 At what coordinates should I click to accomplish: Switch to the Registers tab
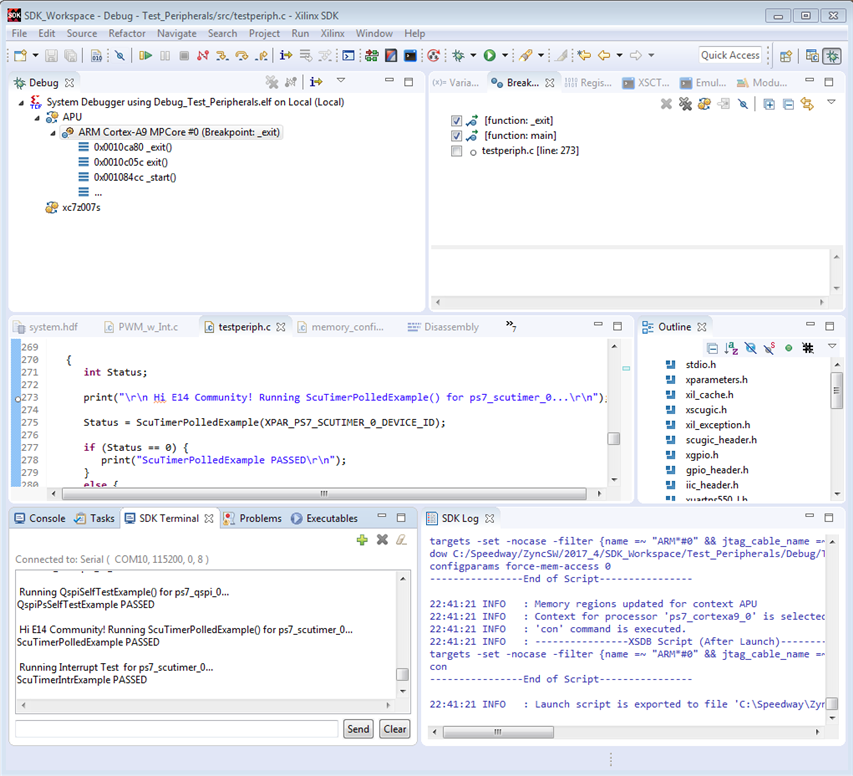[x=588, y=83]
